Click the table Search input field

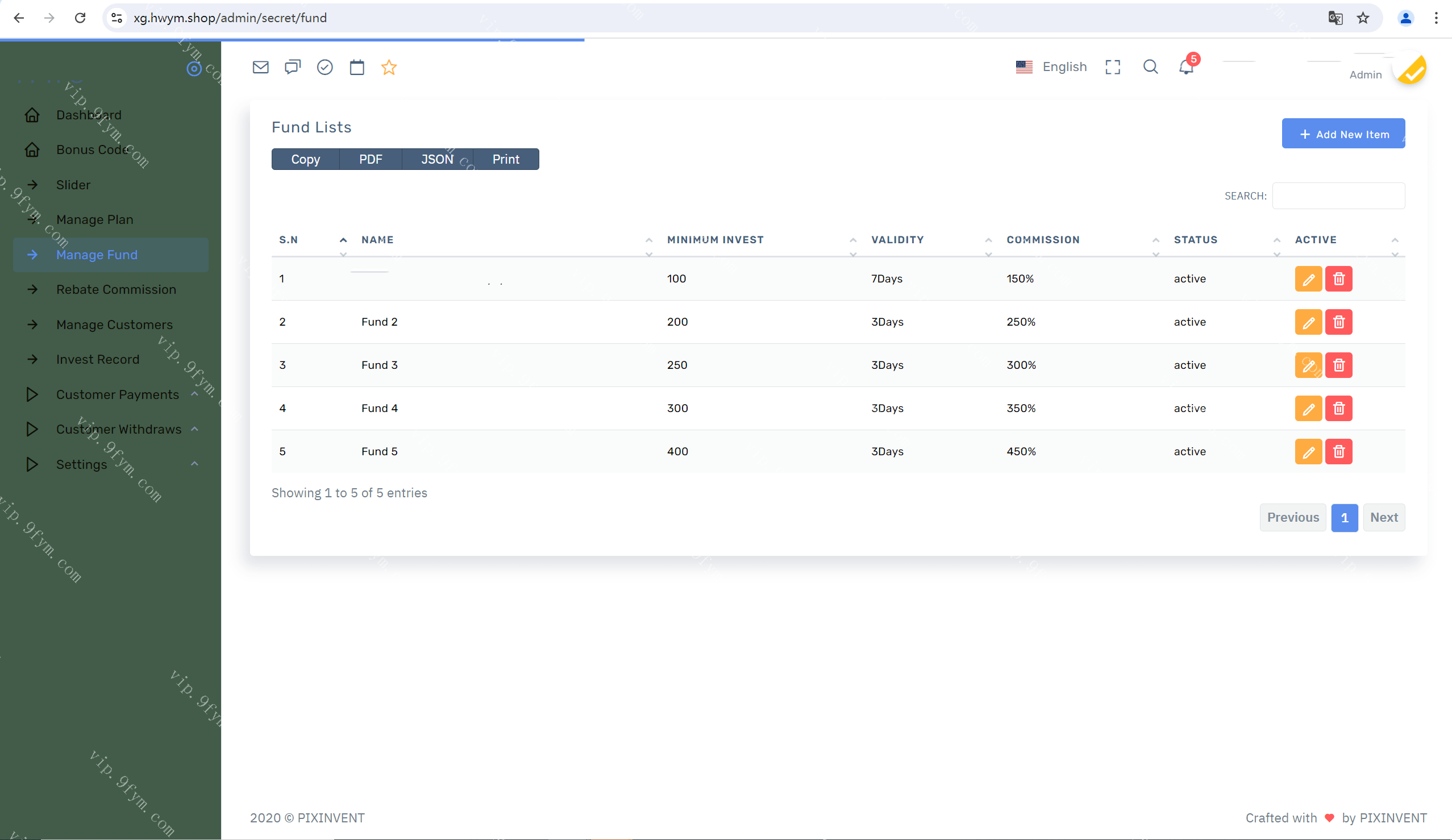click(x=1338, y=196)
